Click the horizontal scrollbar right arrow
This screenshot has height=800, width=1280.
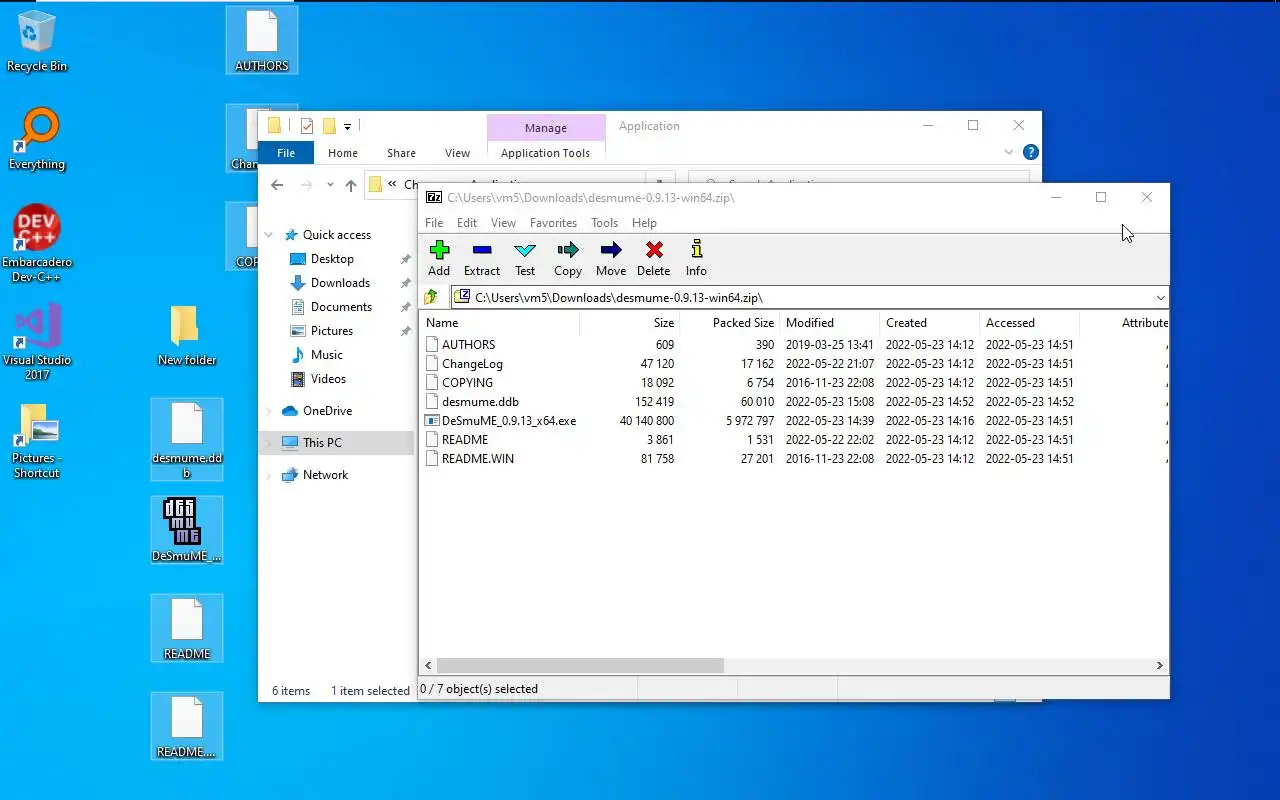(1160, 665)
